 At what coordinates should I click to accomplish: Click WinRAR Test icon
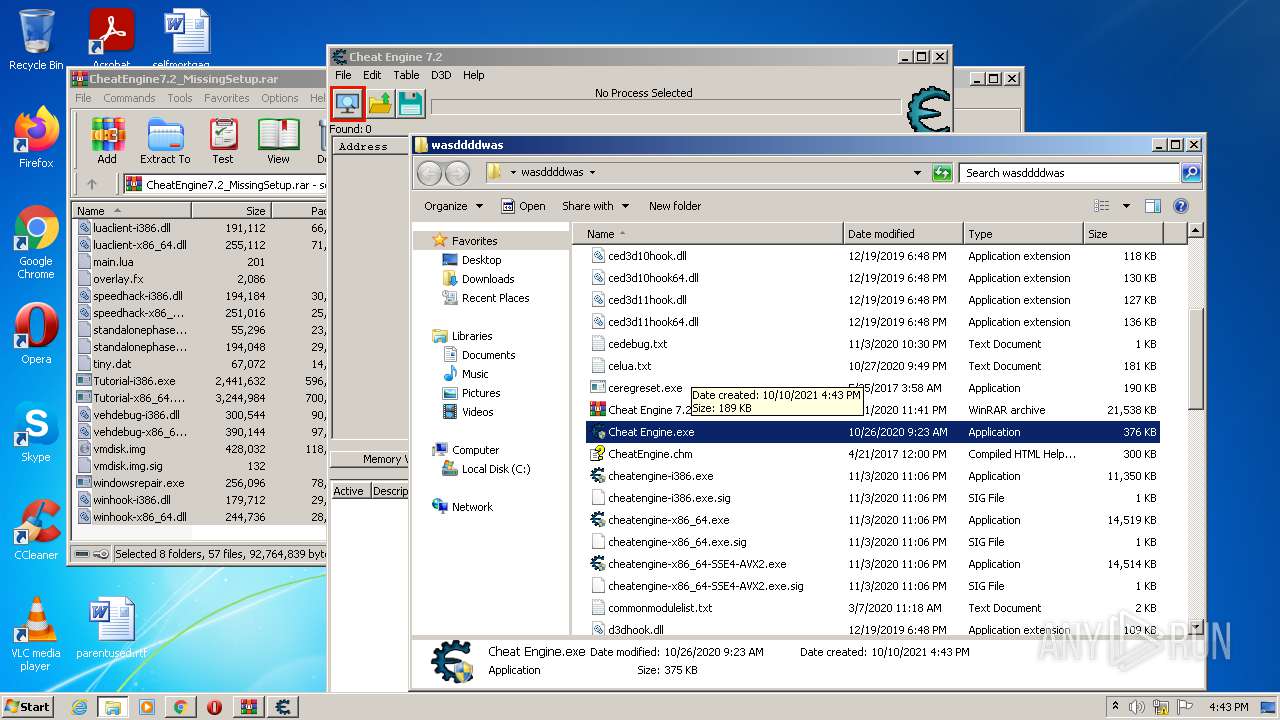[x=223, y=141]
